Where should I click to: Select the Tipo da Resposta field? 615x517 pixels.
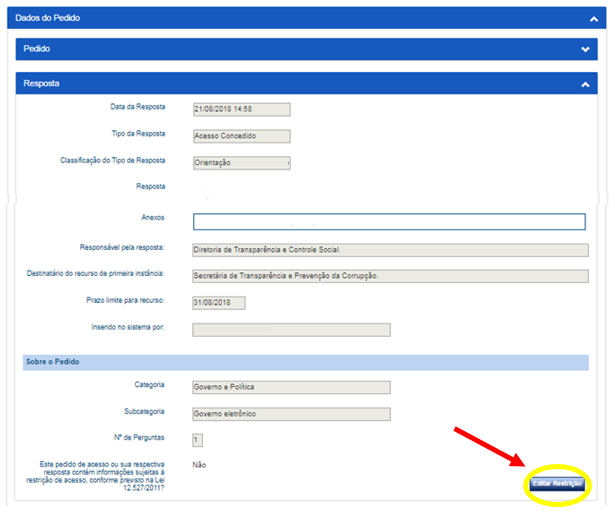(x=240, y=136)
